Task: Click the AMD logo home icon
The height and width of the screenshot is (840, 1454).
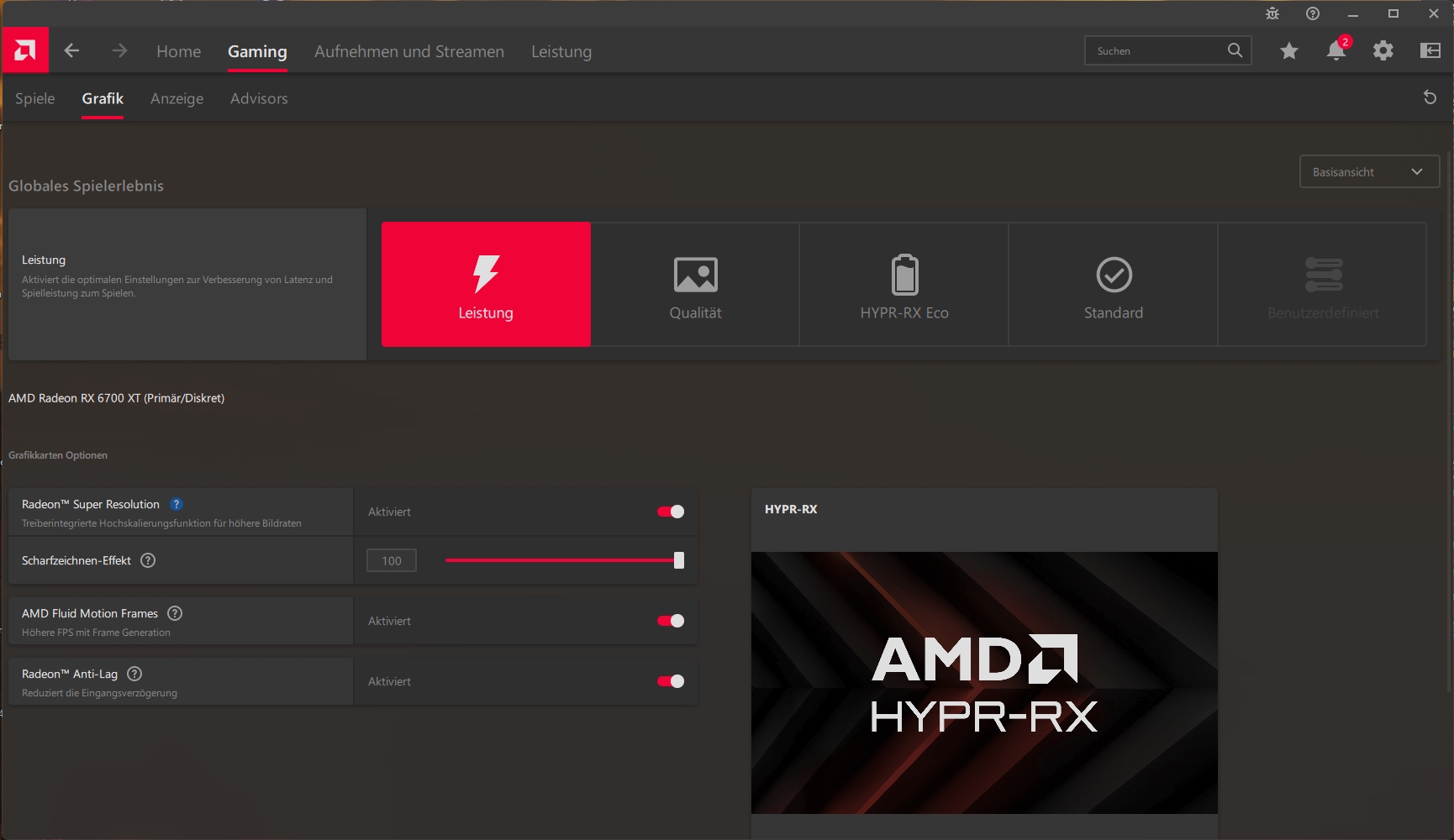Action: point(25,50)
